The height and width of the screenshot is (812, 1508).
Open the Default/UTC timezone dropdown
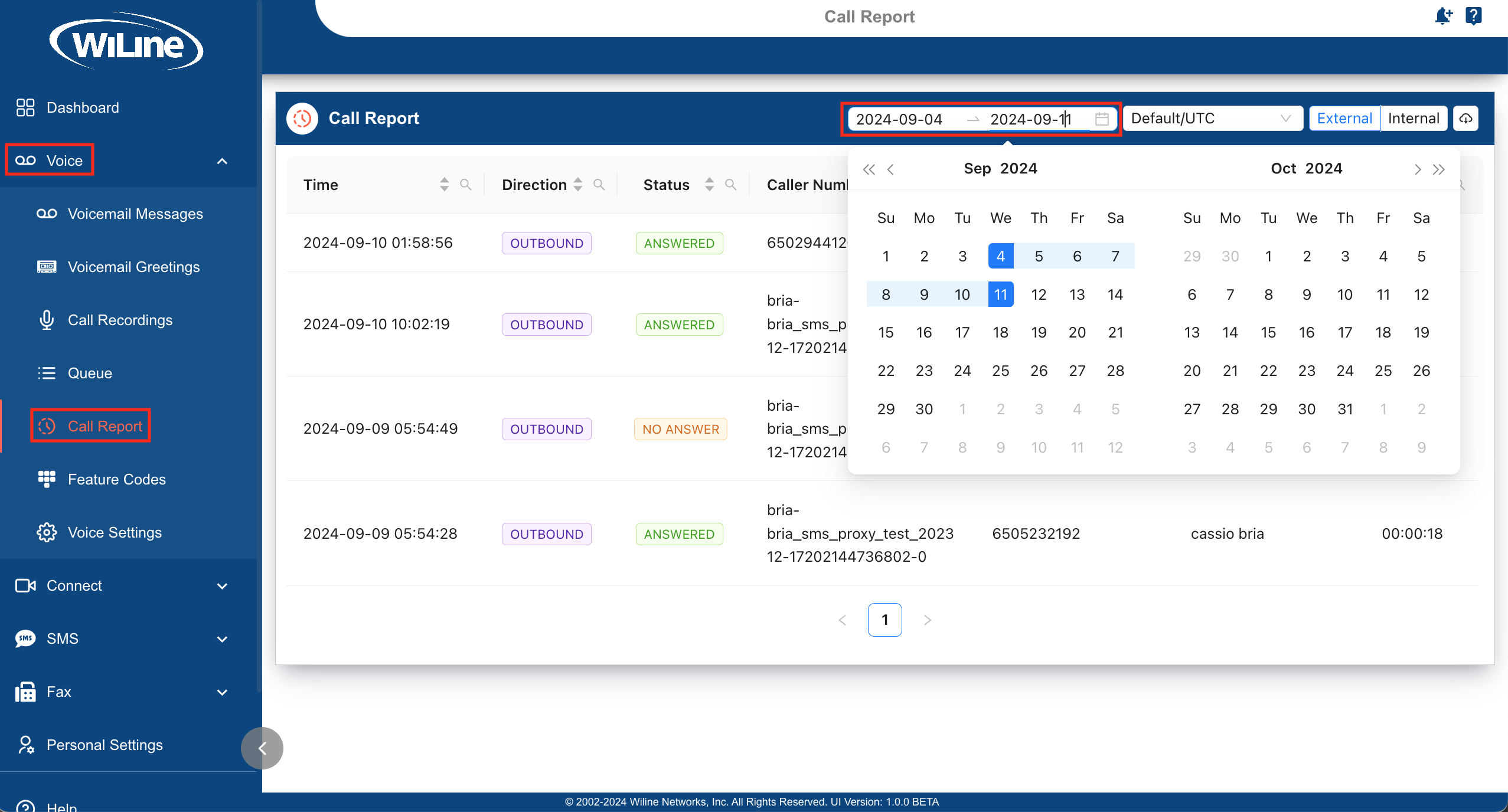coord(1212,119)
